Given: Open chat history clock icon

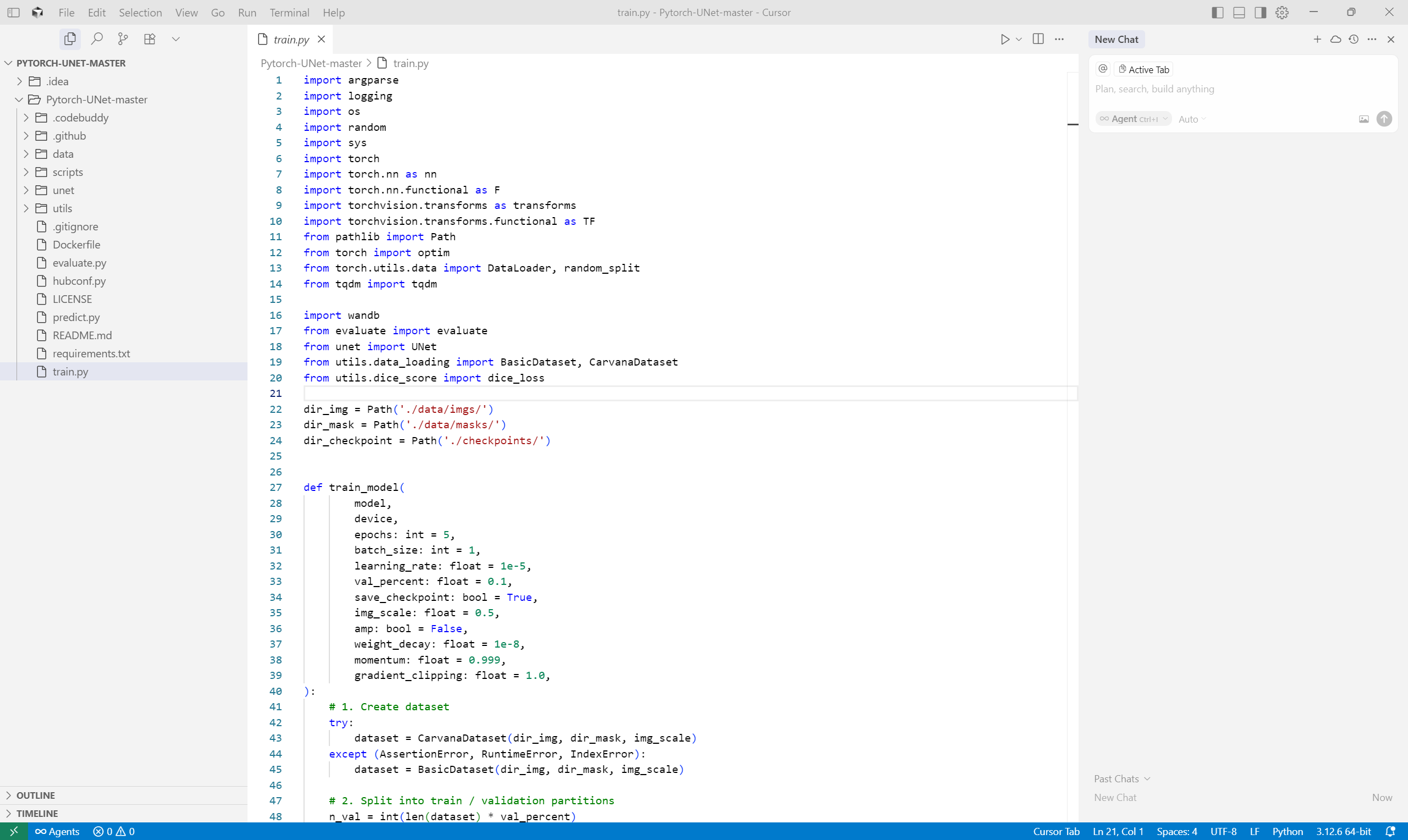Looking at the screenshot, I should pyautogui.click(x=1353, y=39).
